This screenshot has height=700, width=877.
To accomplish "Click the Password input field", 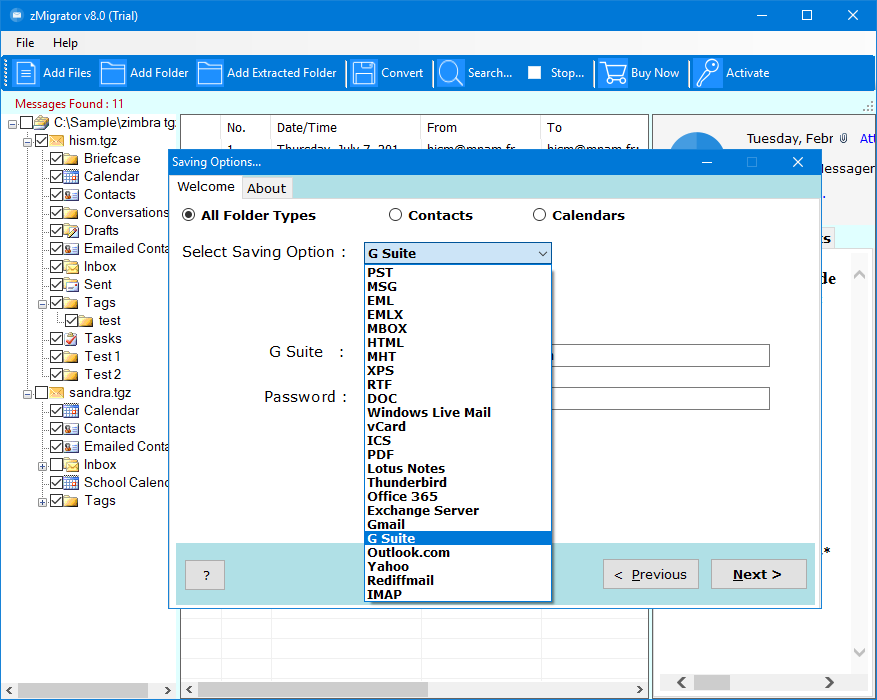I will pos(661,399).
